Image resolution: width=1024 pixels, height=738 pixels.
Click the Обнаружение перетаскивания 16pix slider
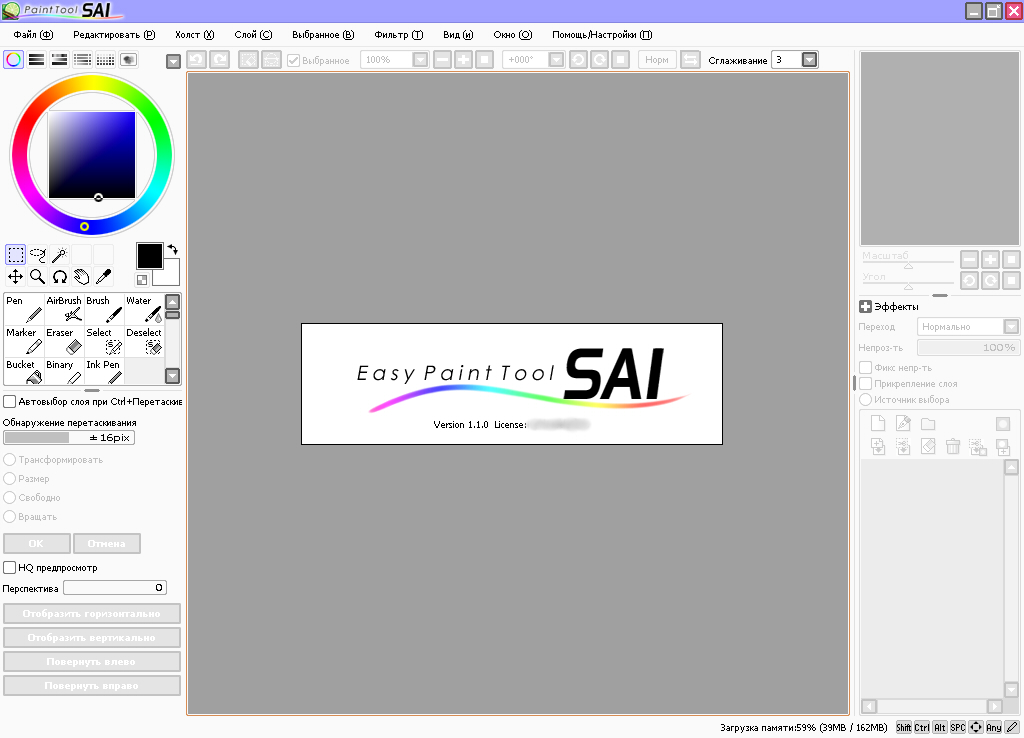click(69, 438)
